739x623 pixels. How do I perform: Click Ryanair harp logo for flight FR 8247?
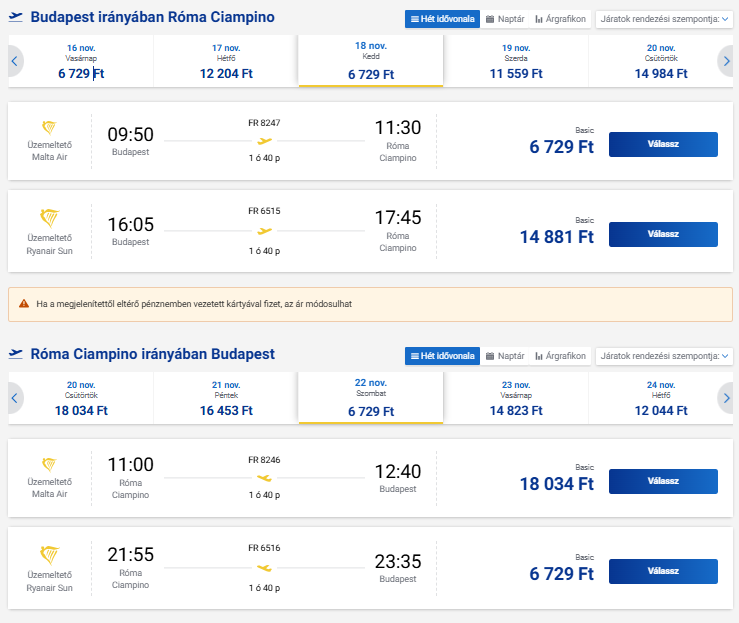(49, 128)
